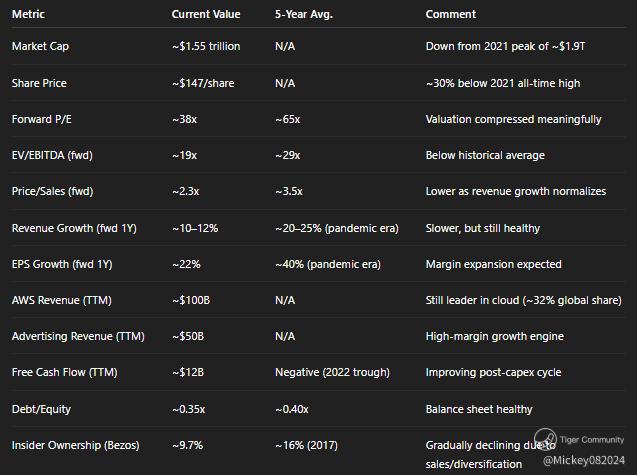Select the Debt/Equity row label

(41, 409)
